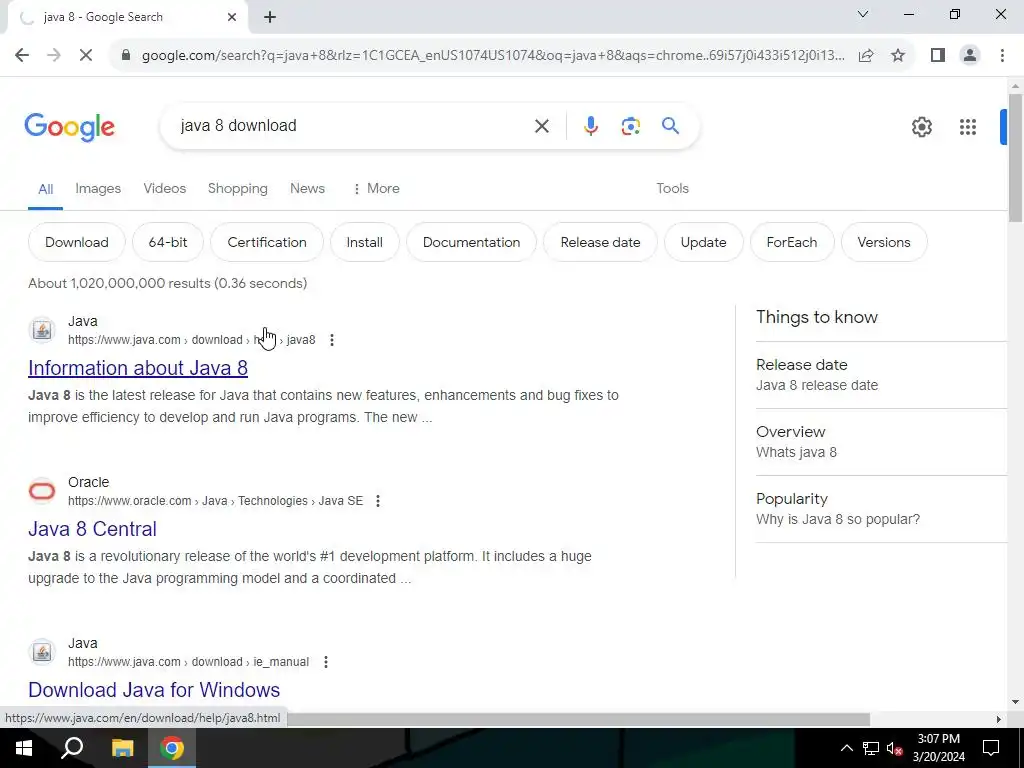Click the Java favicon of the first result

tap(42, 330)
